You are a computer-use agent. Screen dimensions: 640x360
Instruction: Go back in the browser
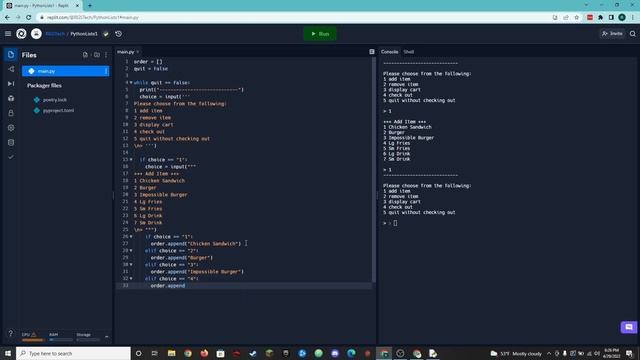7,18
